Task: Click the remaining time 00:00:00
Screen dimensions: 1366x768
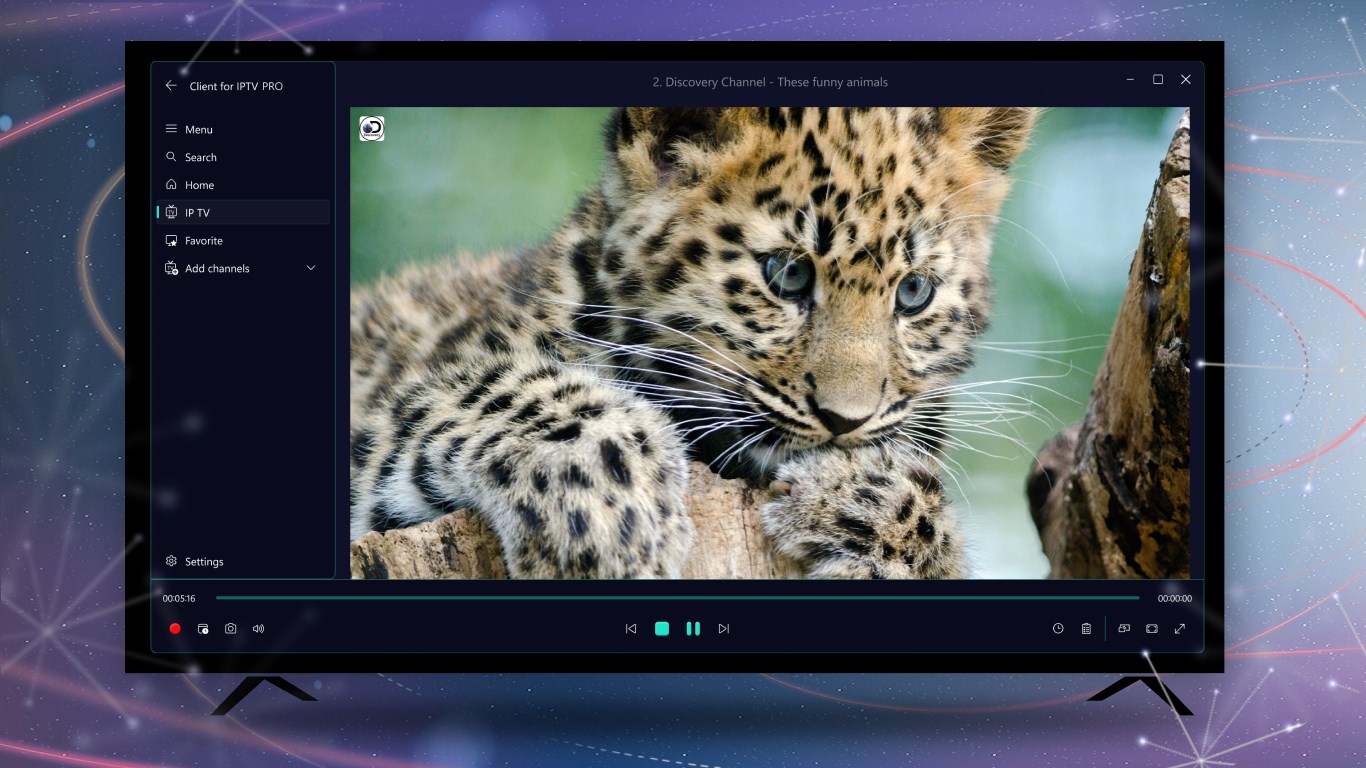Action: coord(1175,599)
